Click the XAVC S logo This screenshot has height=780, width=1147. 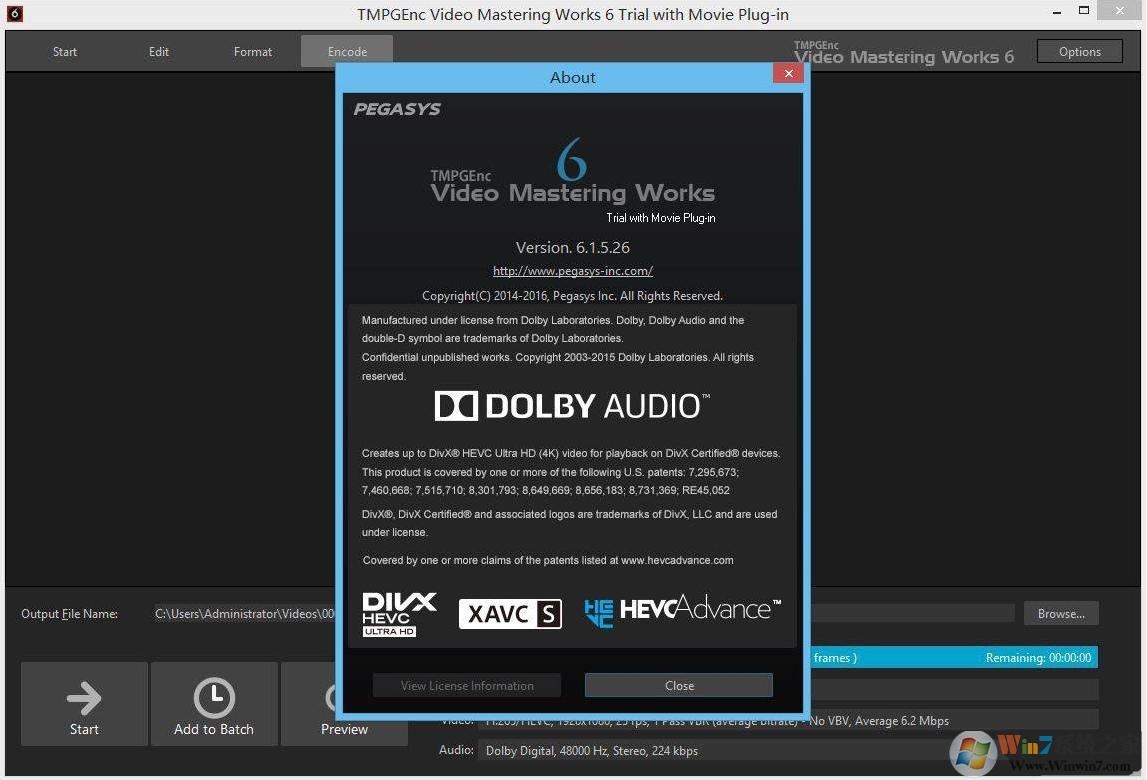[x=510, y=614]
